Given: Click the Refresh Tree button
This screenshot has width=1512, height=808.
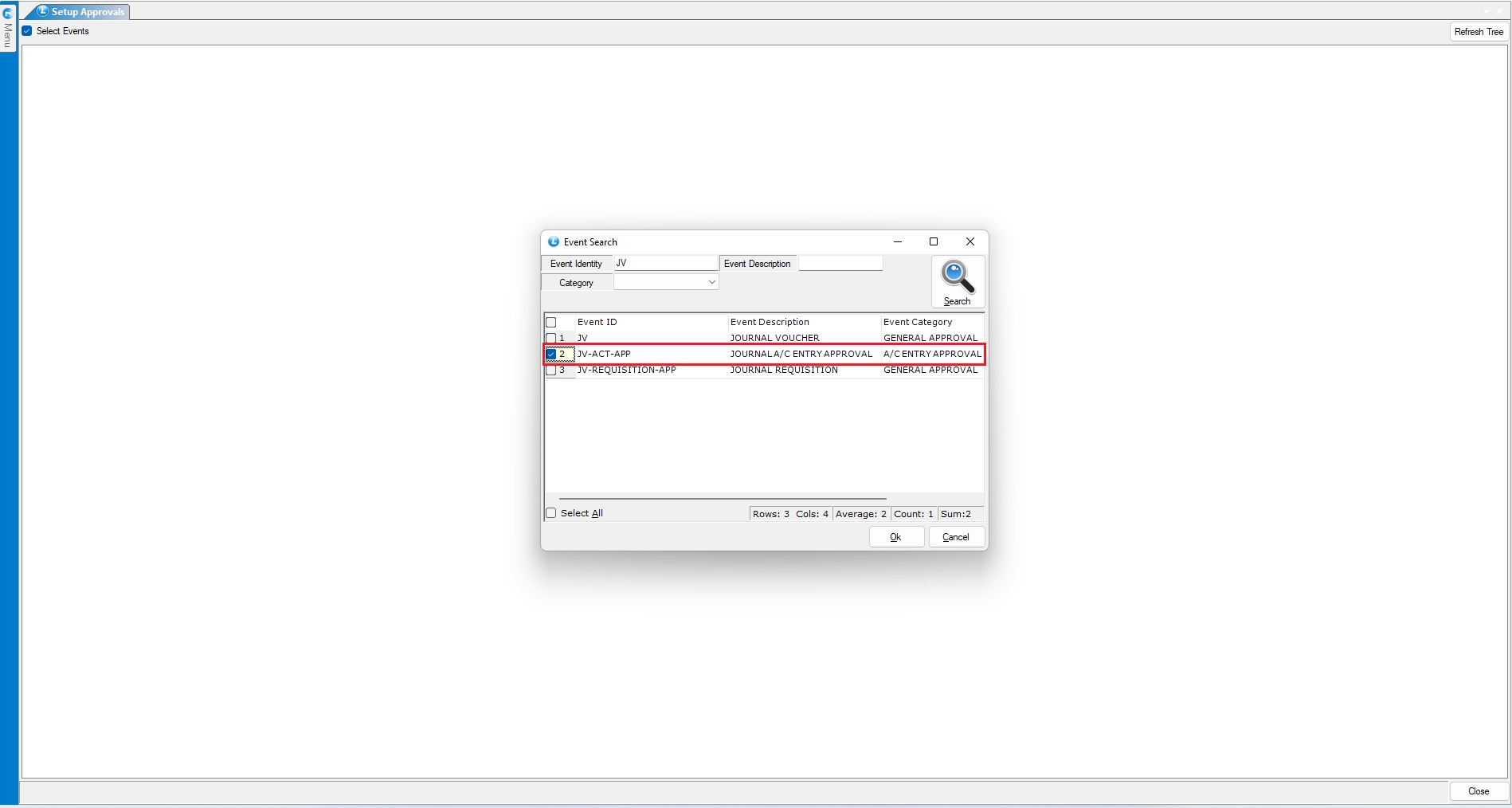Looking at the screenshot, I should point(1479,32).
